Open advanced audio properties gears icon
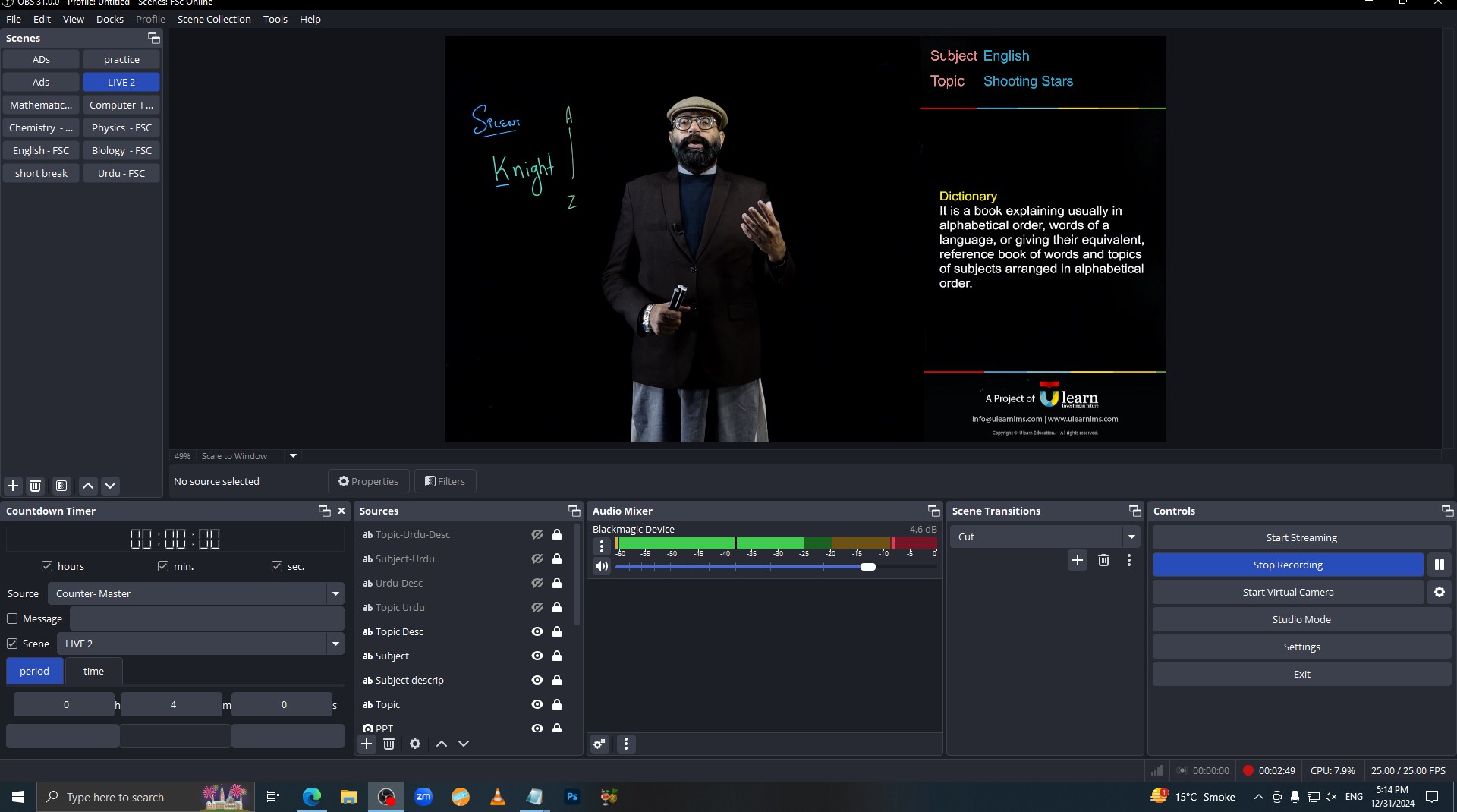 click(x=599, y=744)
